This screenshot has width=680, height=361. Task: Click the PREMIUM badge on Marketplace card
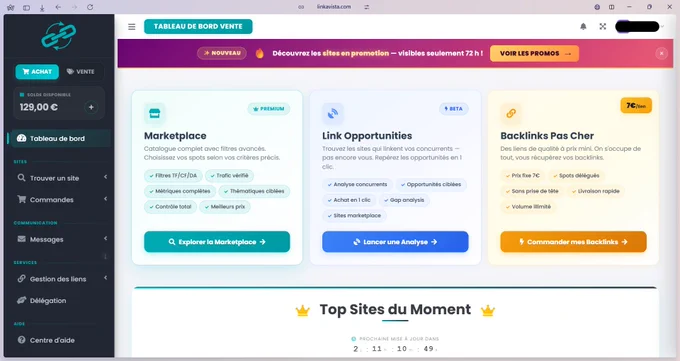[x=269, y=109]
